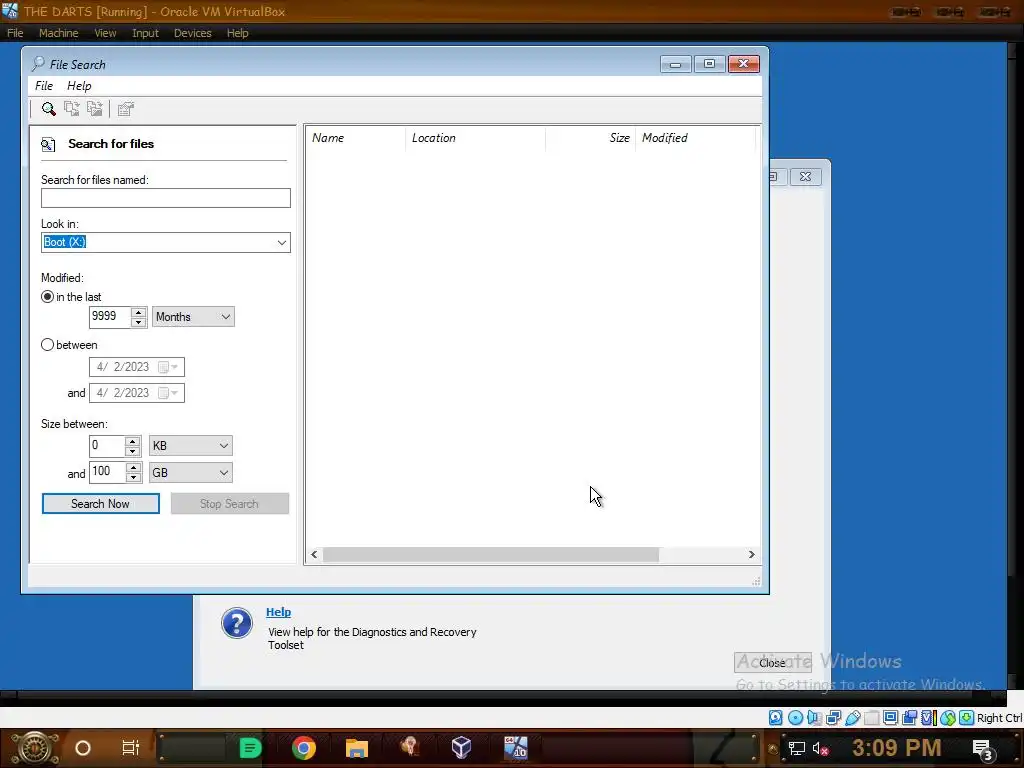
Task: Open VirtualBox Devices menu
Action: pyautogui.click(x=192, y=33)
